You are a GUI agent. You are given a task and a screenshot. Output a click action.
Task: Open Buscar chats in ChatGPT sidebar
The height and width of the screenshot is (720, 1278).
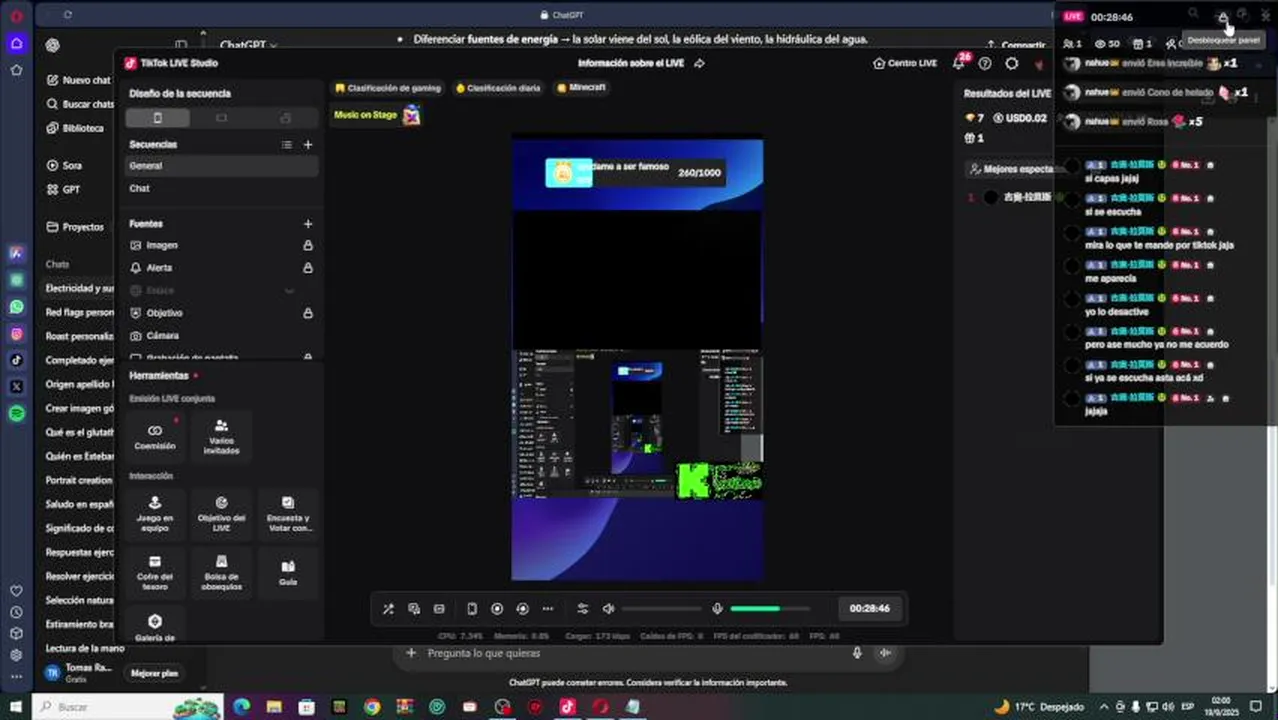point(80,104)
